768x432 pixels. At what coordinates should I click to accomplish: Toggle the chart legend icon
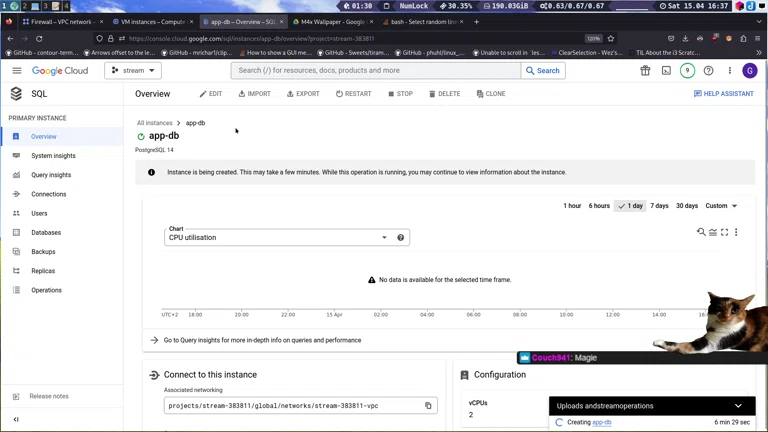(x=713, y=232)
